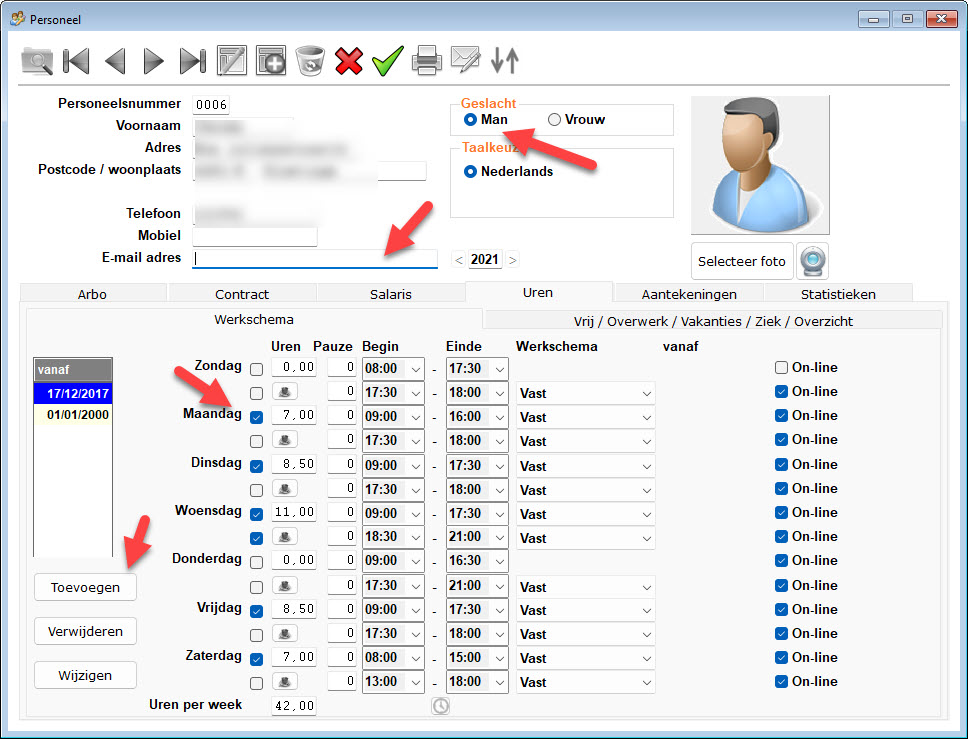Click the clock icon below the schedule
Viewport: 968px width, 739px height.
[440, 706]
